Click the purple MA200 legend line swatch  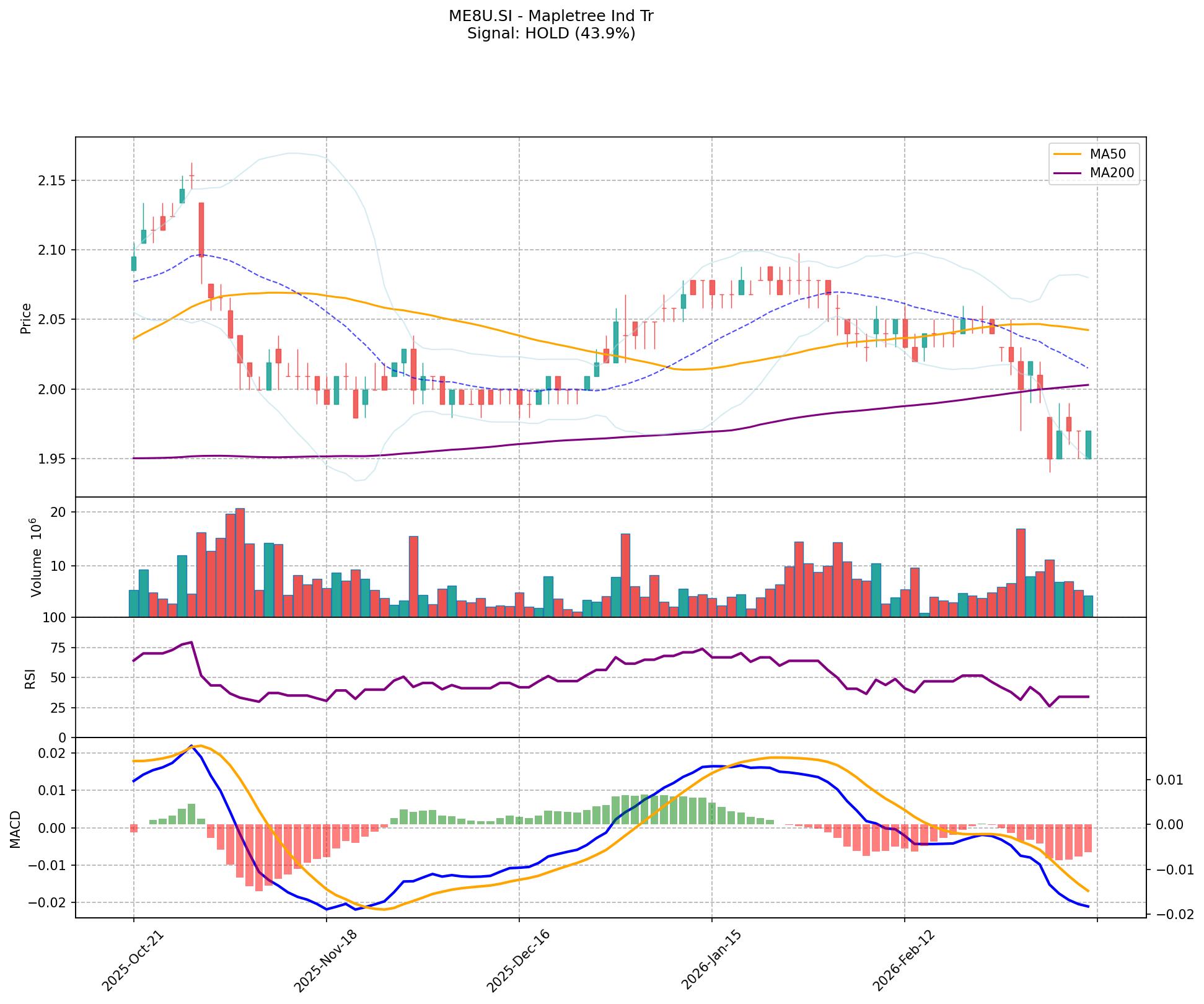click(1067, 174)
